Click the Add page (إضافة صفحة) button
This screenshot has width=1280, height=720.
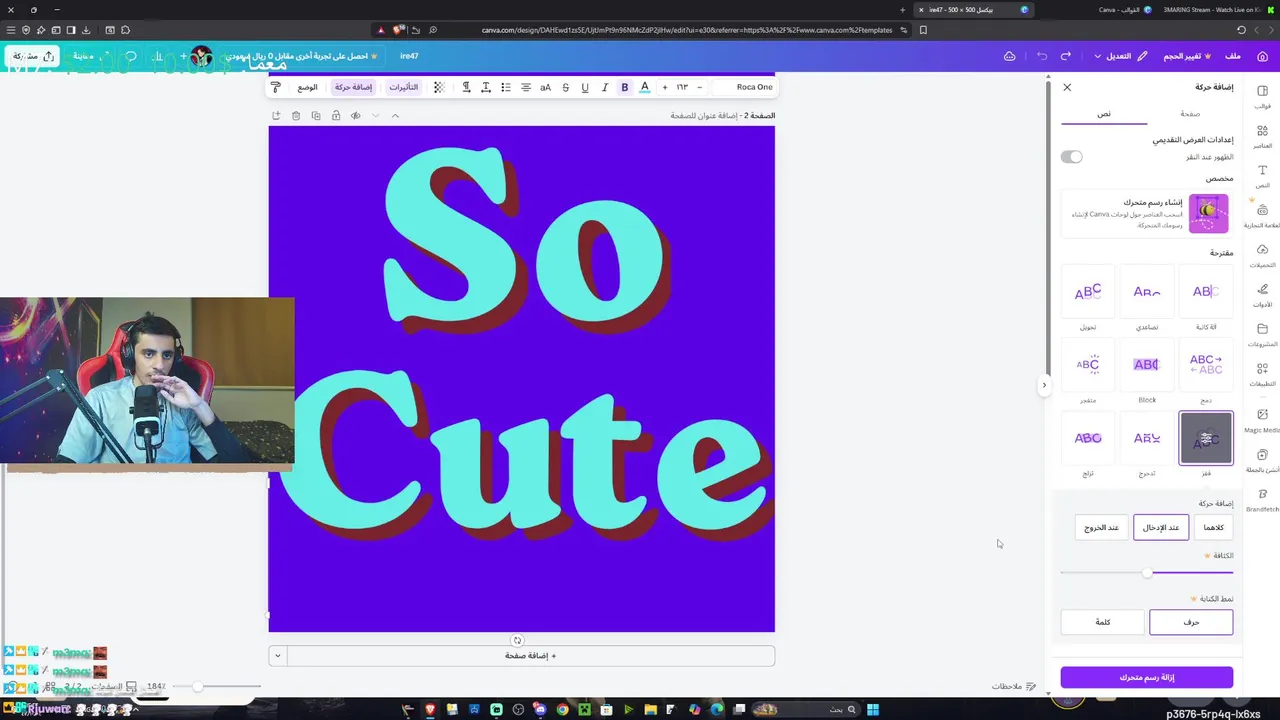click(x=530, y=656)
